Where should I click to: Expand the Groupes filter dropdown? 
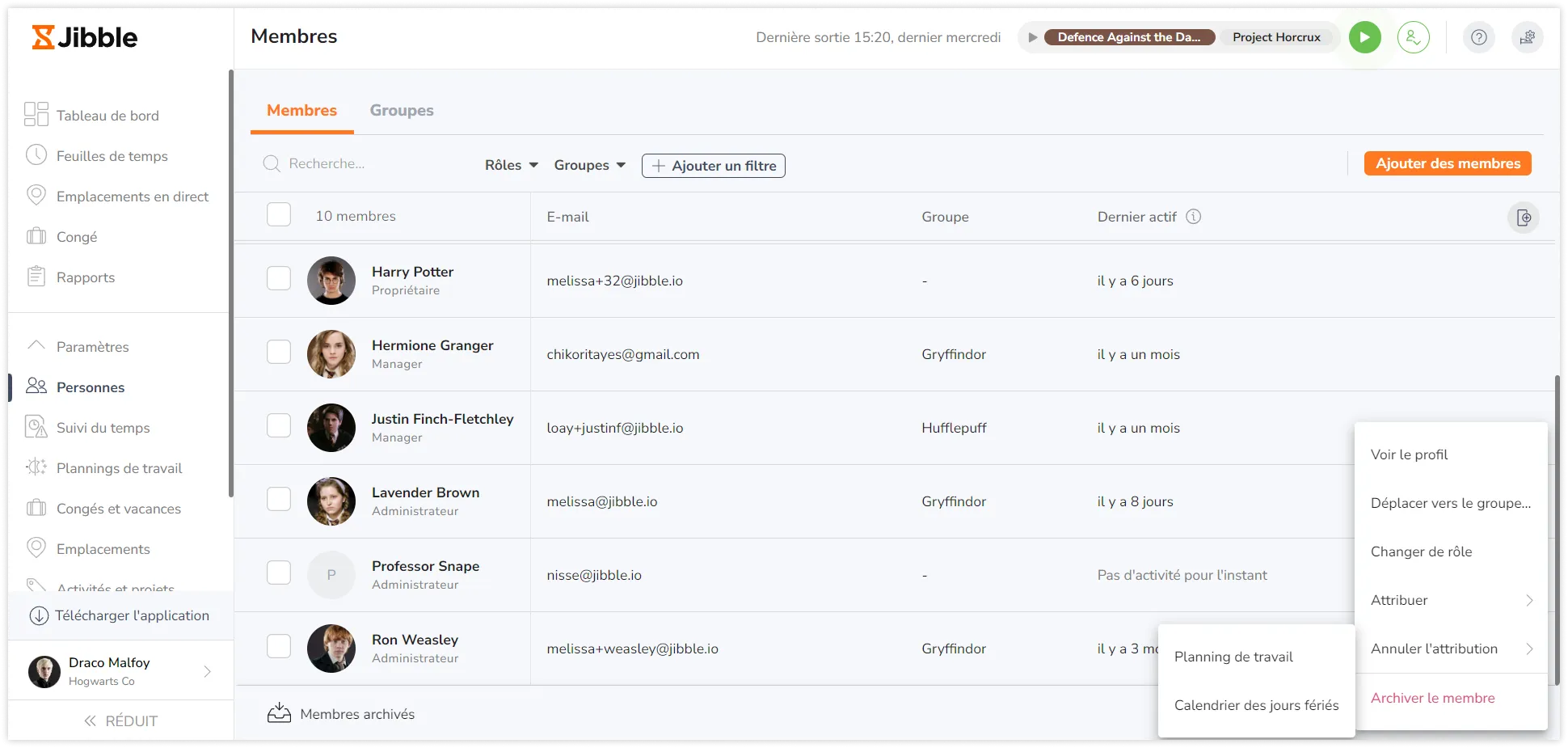pyautogui.click(x=589, y=165)
